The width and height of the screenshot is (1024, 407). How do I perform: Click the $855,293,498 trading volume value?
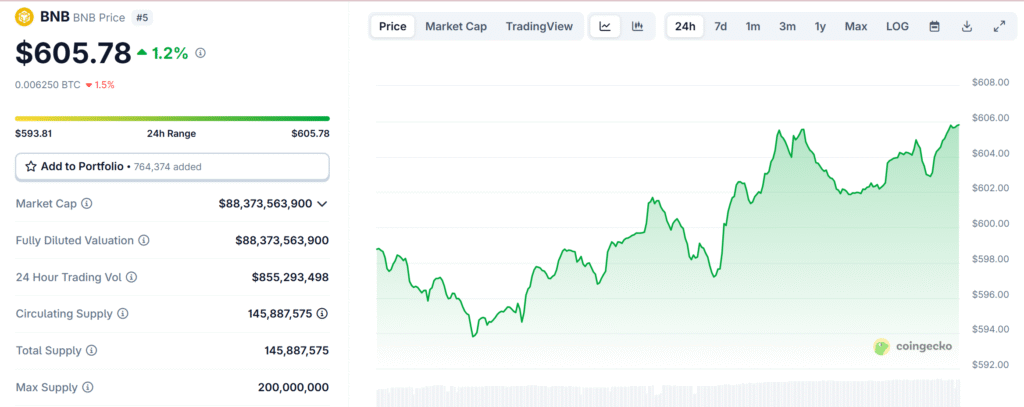[290, 277]
